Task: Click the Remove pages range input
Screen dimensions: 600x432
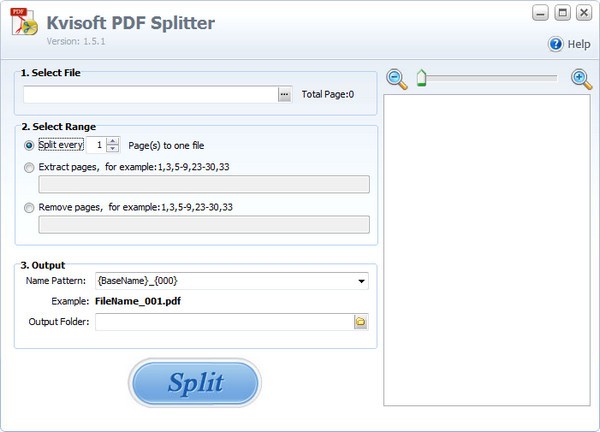Action: (x=203, y=224)
